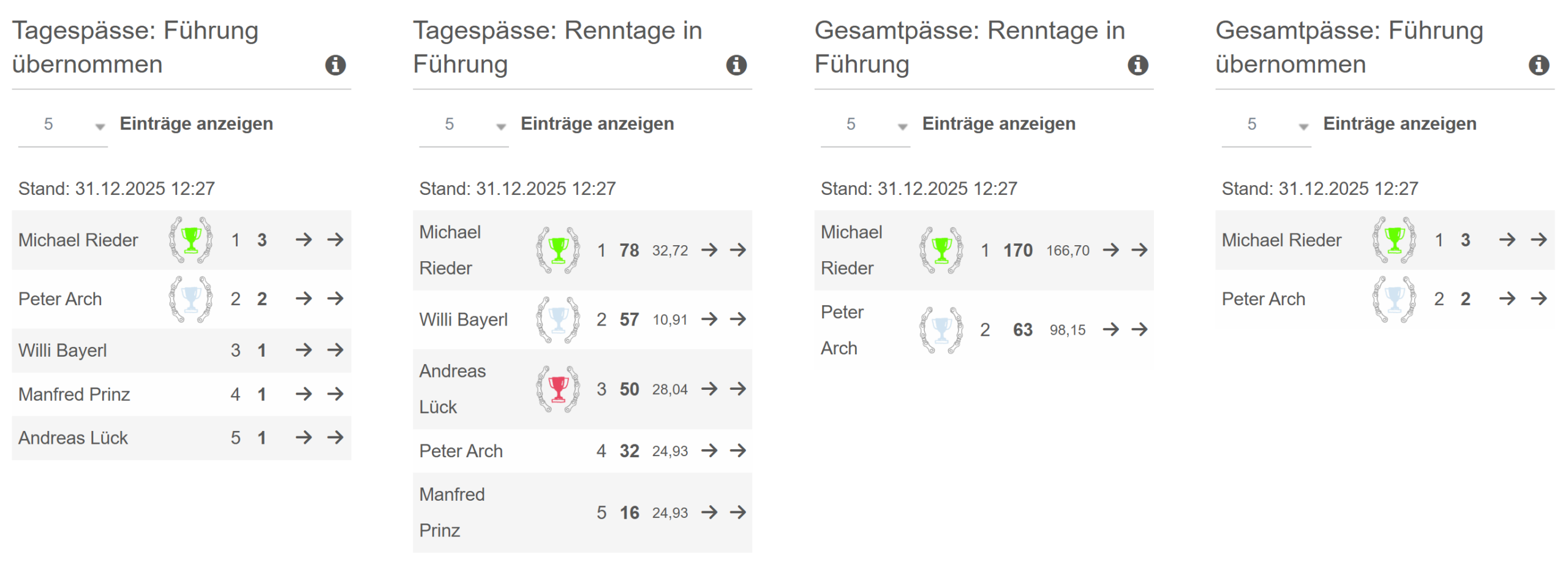Click last arrow in Willi Bayerl row with 57

point(737,319)
